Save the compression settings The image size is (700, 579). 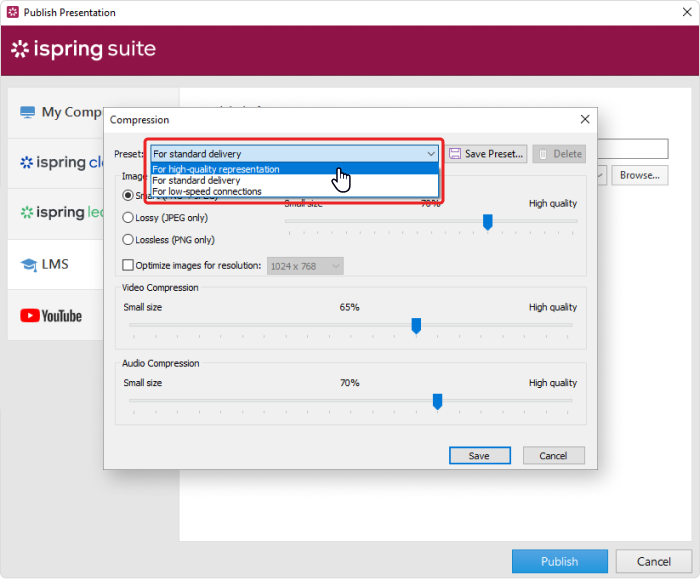pyautogui.click(x=480, y=456)
